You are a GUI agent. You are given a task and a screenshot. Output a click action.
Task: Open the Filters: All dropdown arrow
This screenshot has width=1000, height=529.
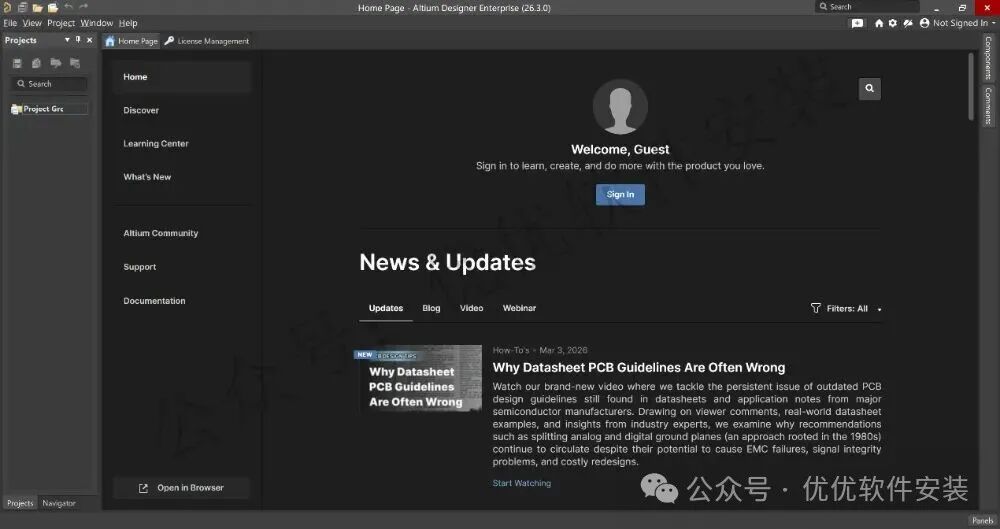point(879,309)
